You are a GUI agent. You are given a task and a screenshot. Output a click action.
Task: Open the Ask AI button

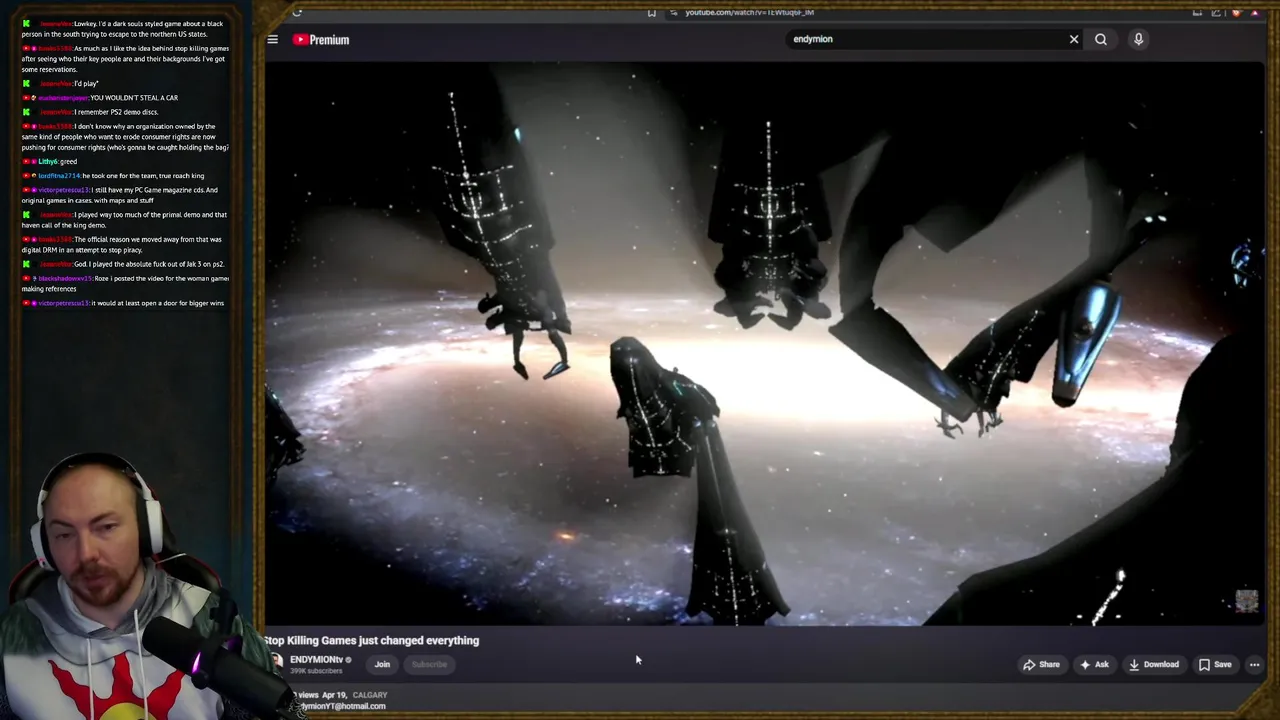(1094, 664)
